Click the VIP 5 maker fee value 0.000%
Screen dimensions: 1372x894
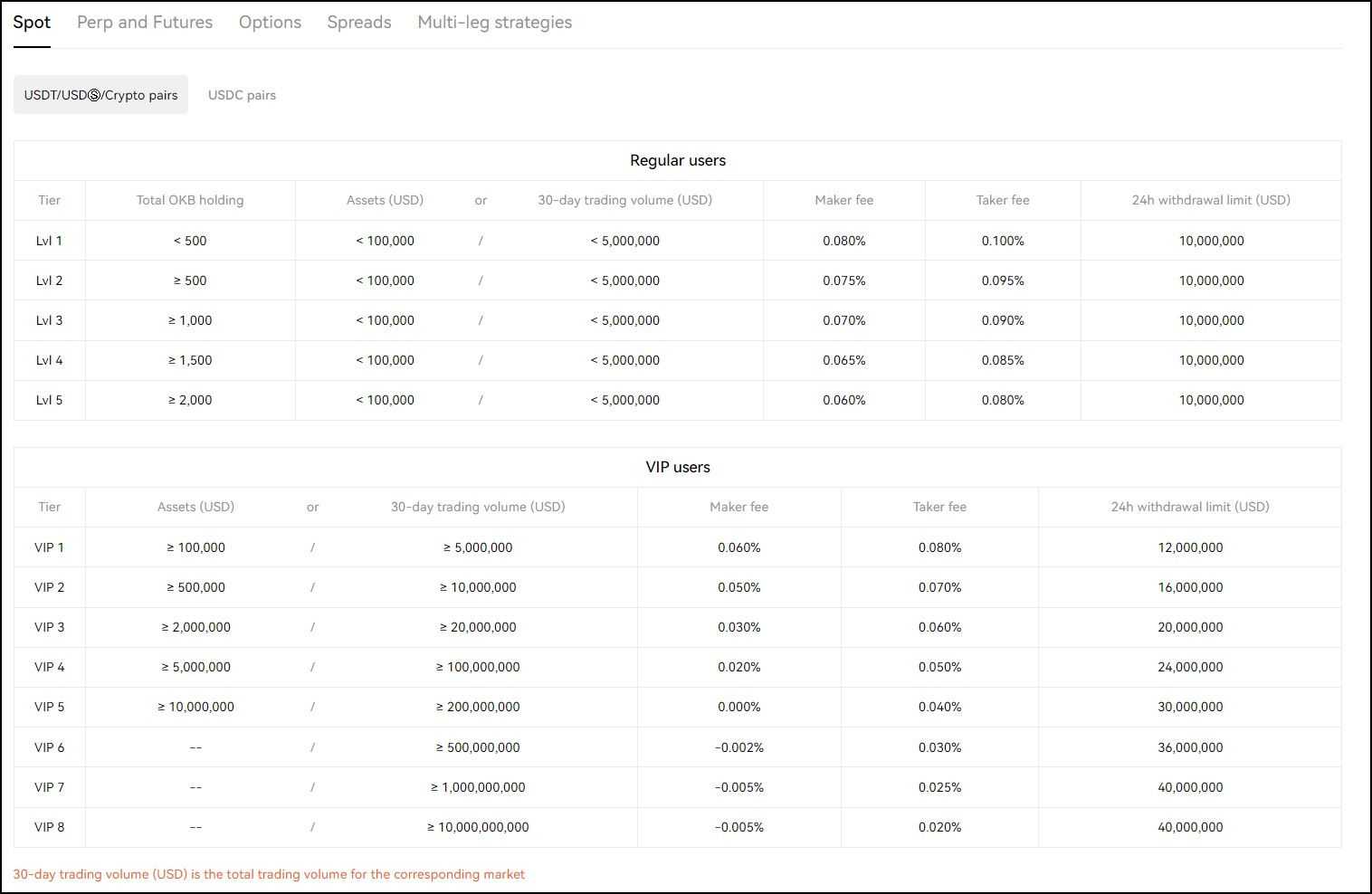tap(738, 707)
